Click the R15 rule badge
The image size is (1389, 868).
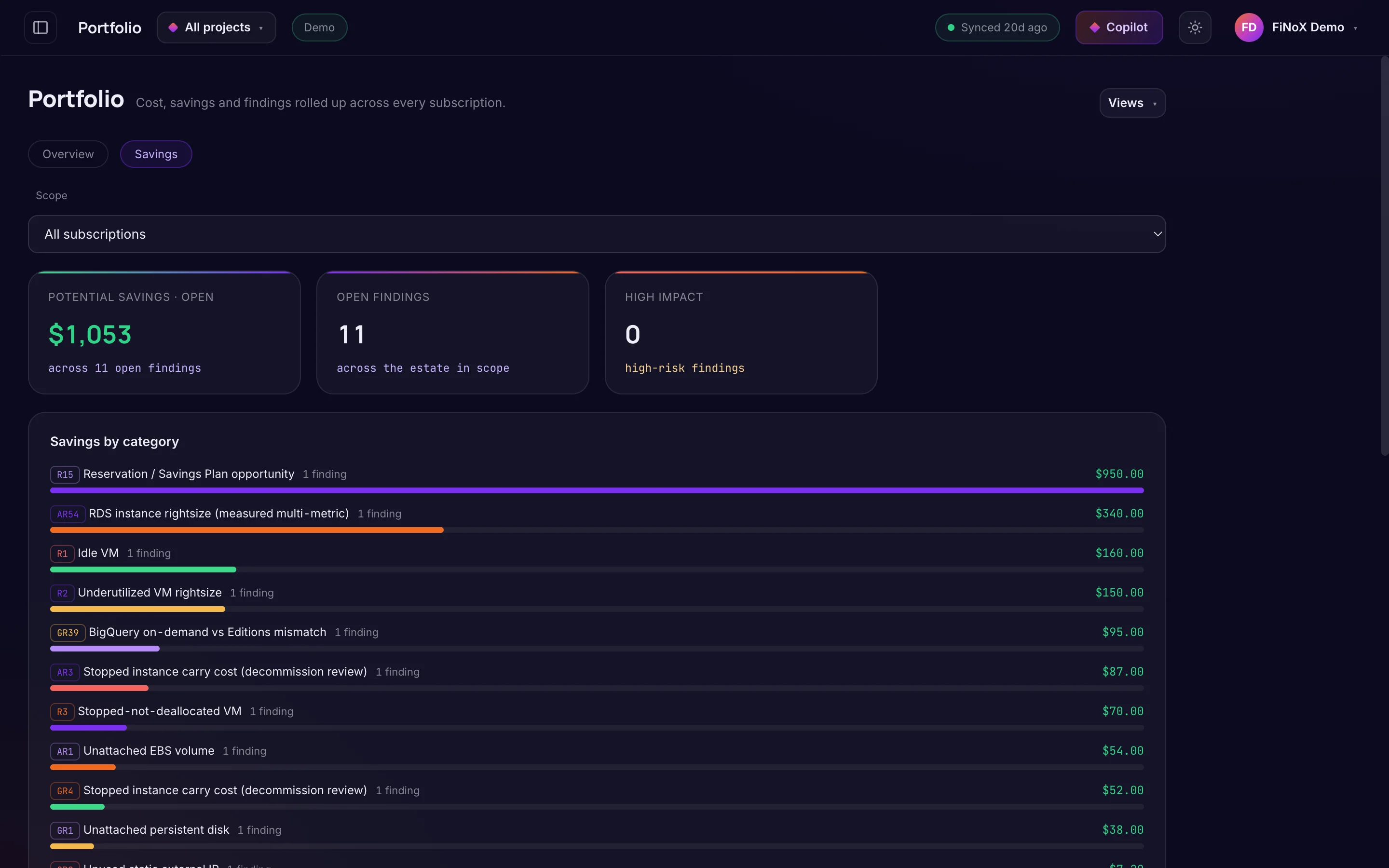click(x=64, y=475)
